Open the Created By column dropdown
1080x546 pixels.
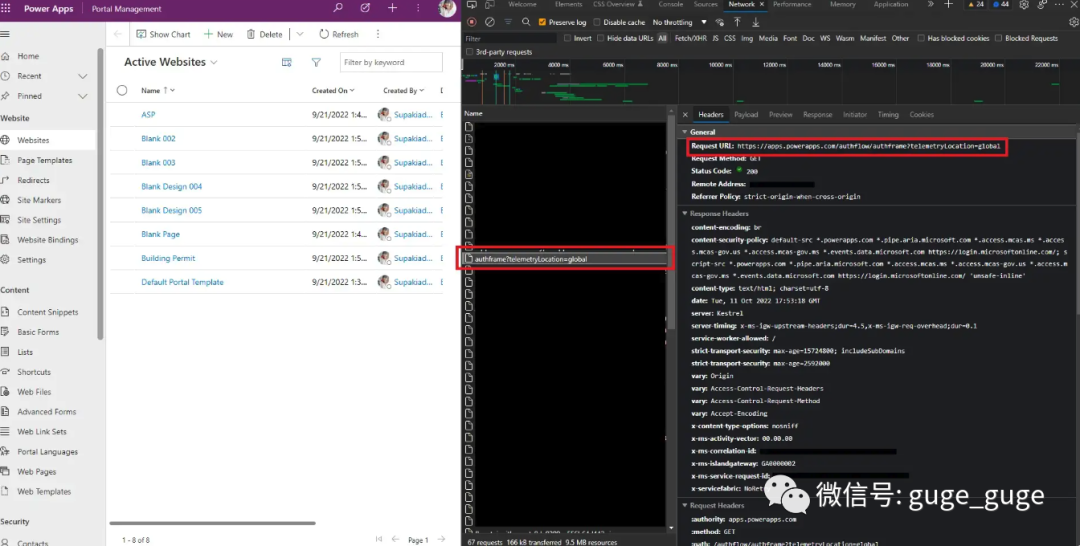(422, 90)
